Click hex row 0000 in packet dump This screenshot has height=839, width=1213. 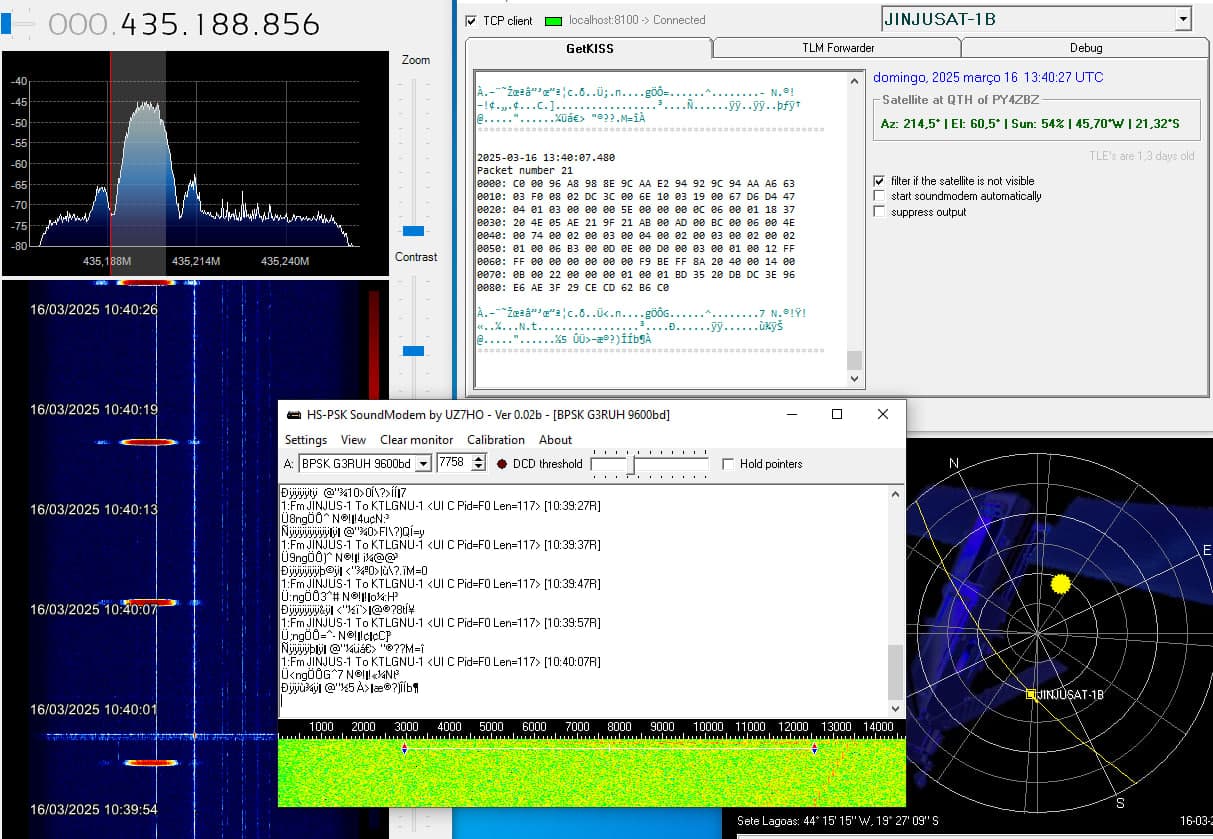click(636, 183)
